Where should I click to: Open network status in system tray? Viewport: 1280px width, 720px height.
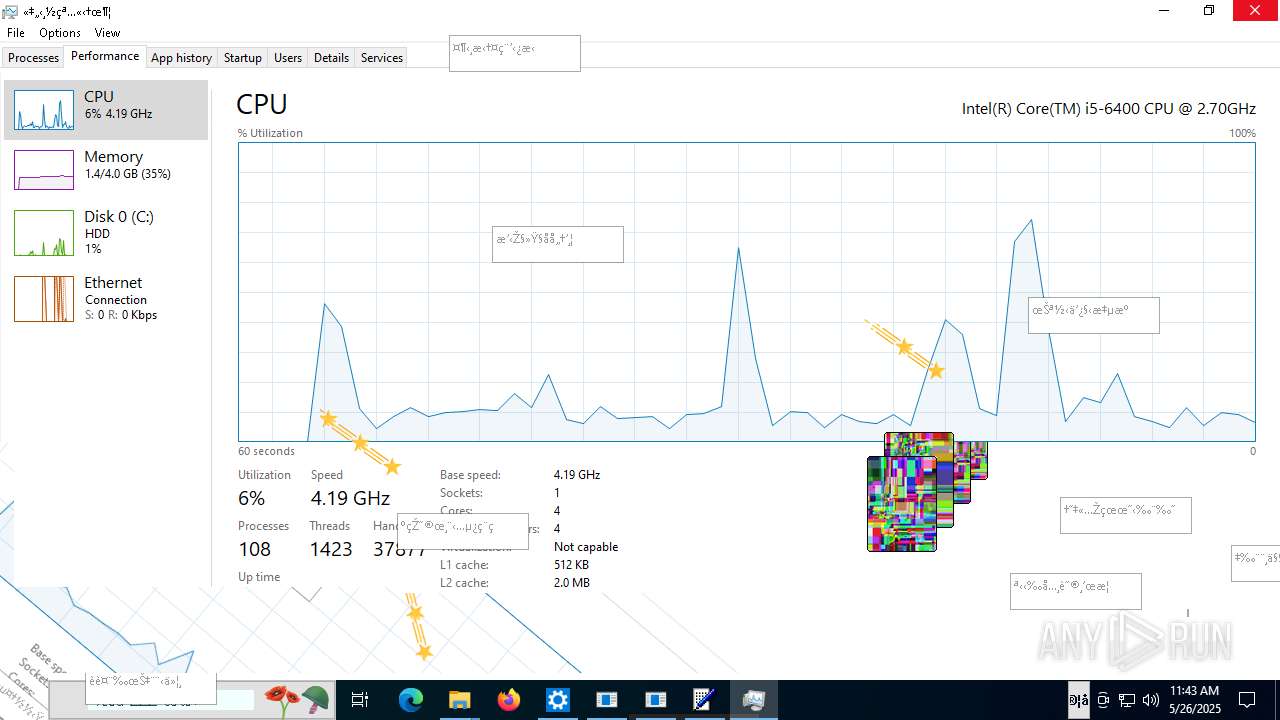[x=1127, y=700]
